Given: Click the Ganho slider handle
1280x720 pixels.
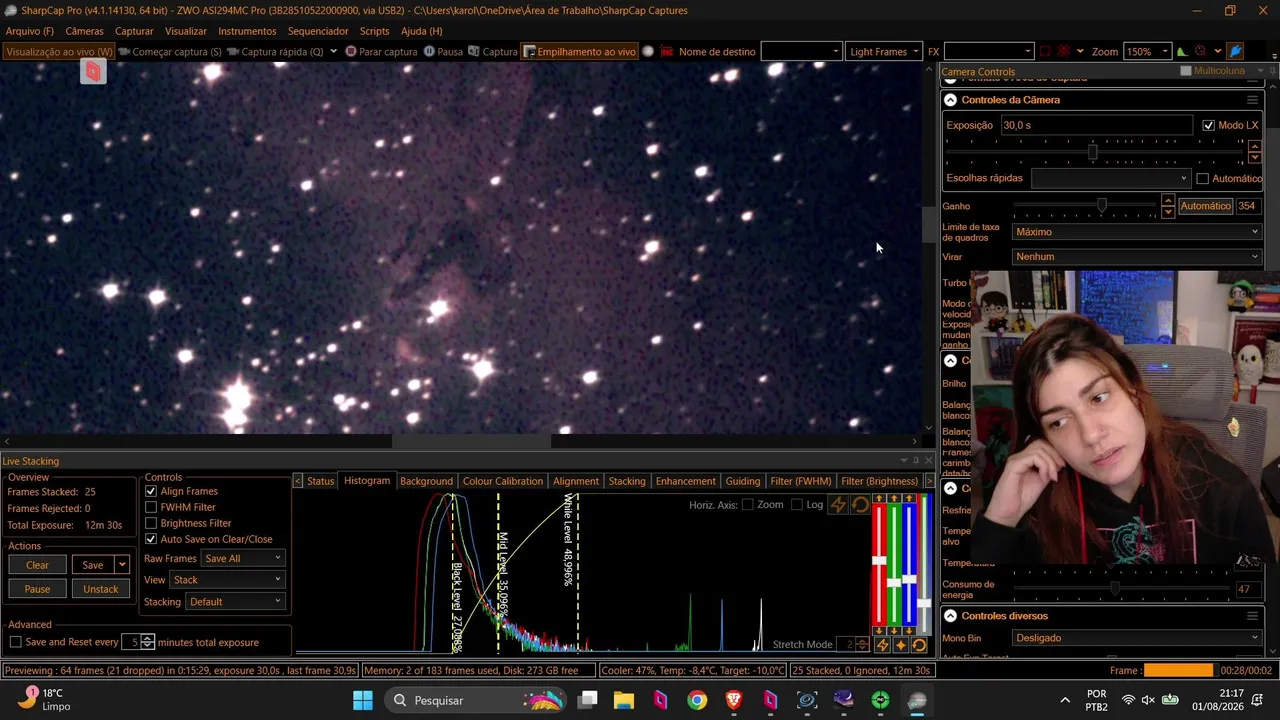Looking at the screenshot, I should coord(1101,206).
